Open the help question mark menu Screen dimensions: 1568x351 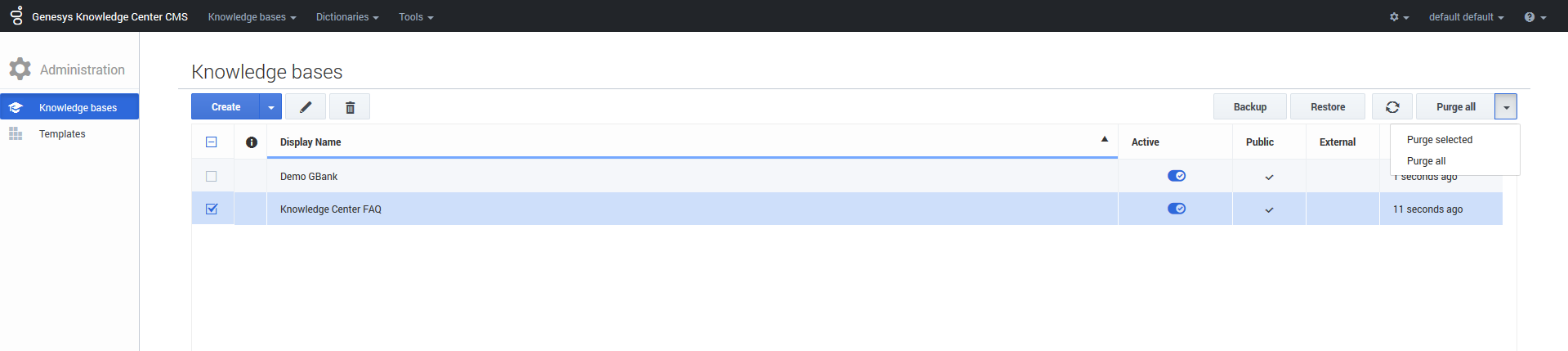pyautogui.click(x=1534, y=17)
